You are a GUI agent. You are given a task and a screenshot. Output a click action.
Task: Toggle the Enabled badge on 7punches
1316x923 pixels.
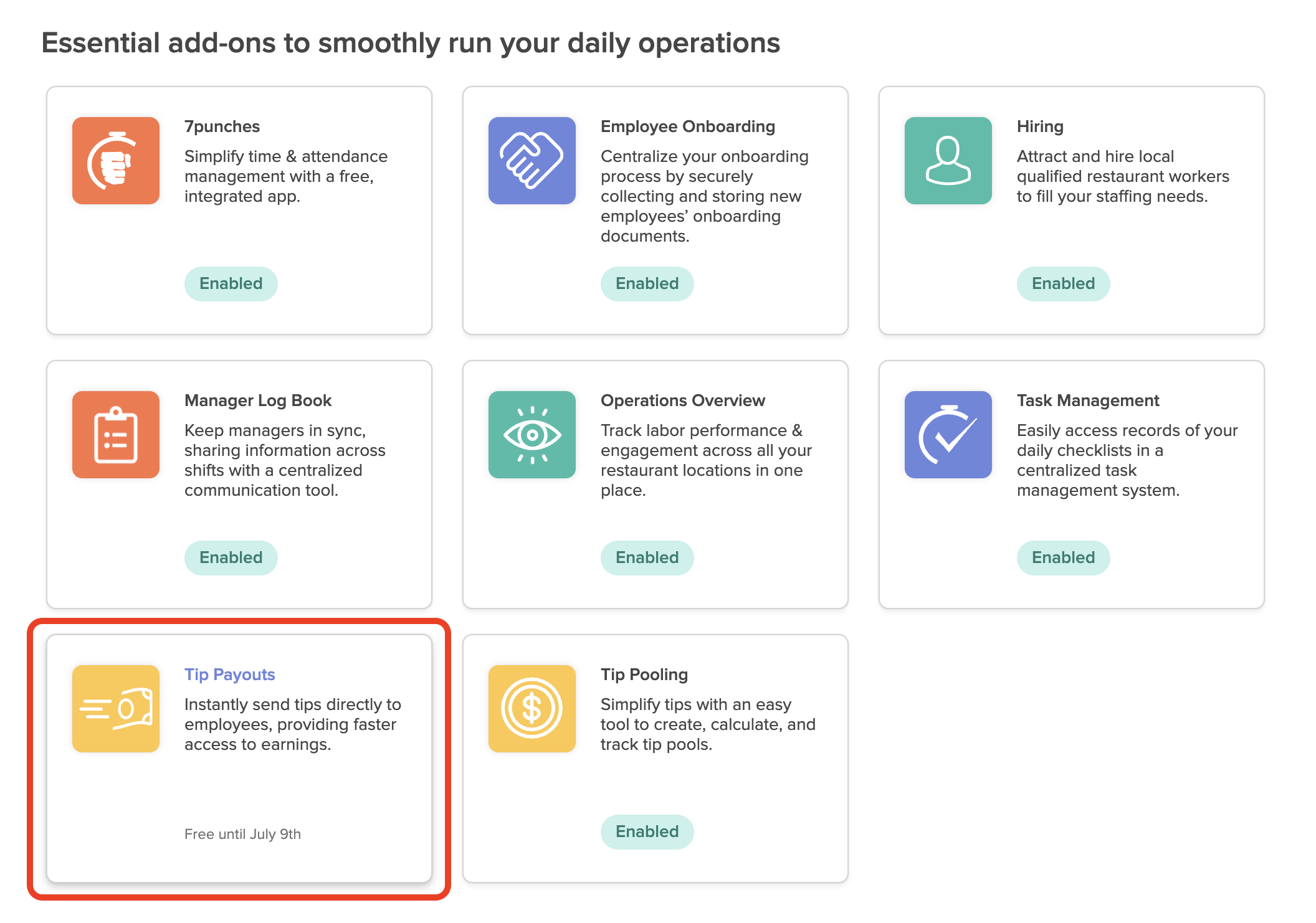click(231, 283)
